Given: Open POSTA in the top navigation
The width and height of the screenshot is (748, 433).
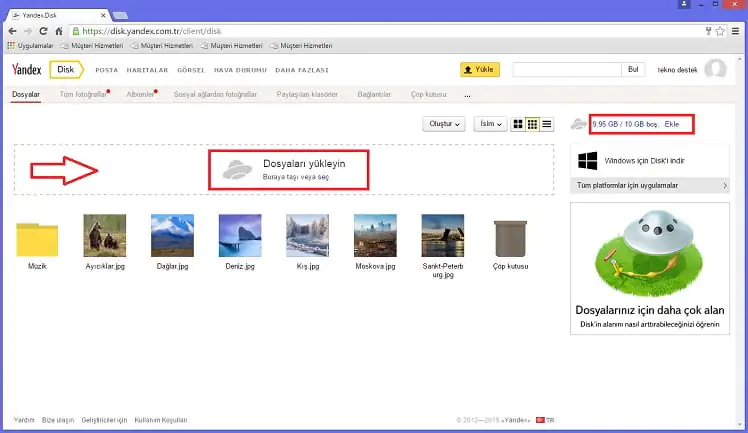Looking at the screenshot, I should point(106,70).
